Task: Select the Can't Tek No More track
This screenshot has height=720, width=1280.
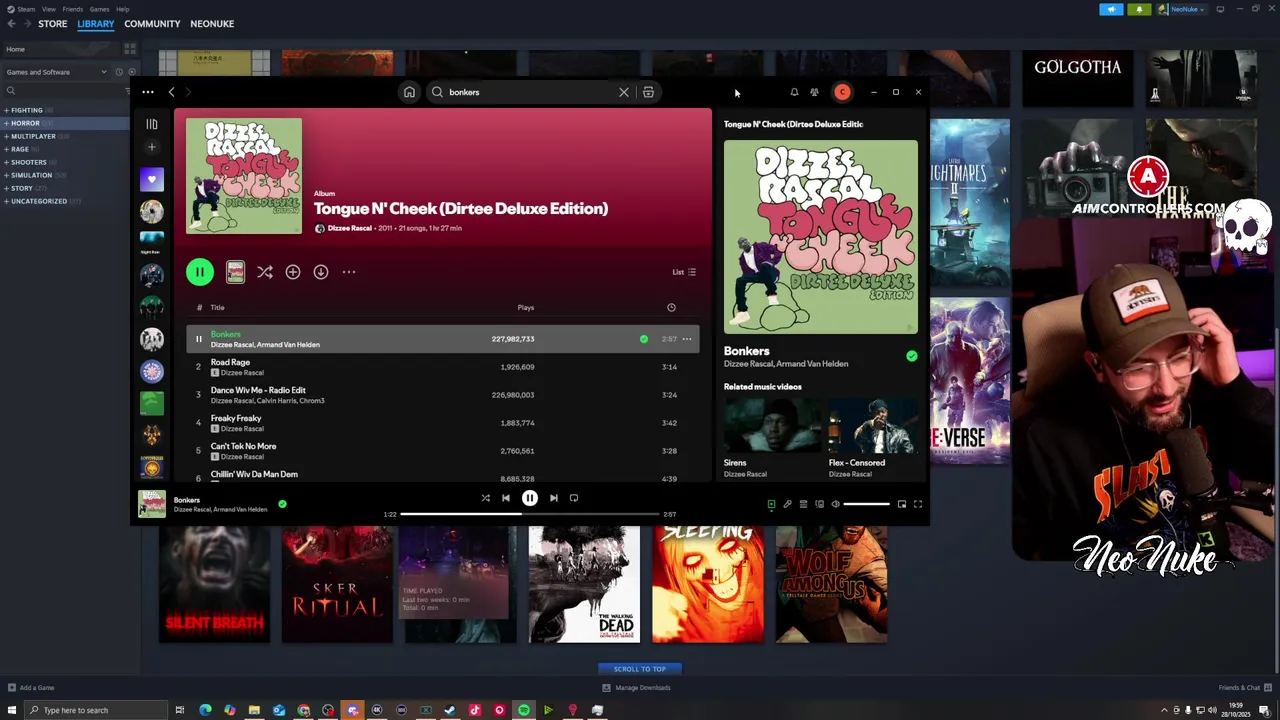Action: (x=442, y=451)
